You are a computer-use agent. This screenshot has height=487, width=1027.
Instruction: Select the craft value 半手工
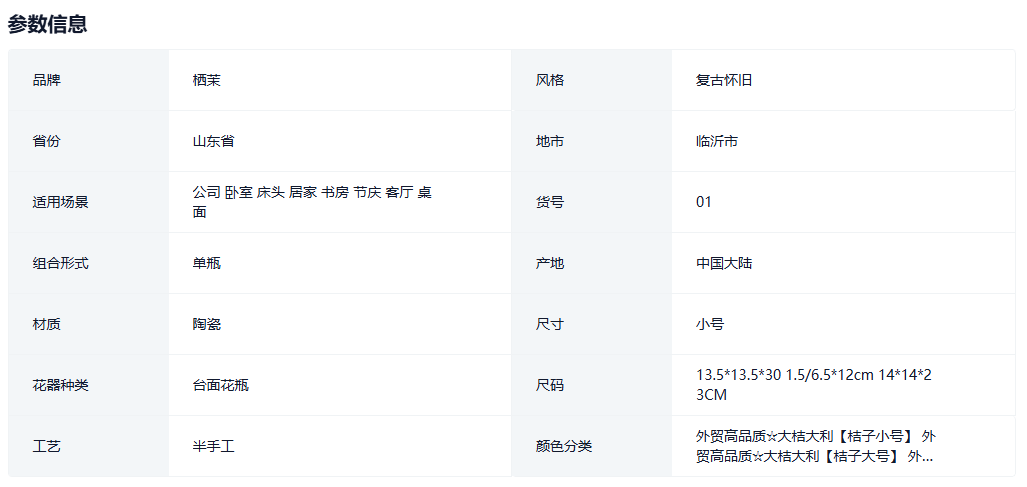point(213,446)
